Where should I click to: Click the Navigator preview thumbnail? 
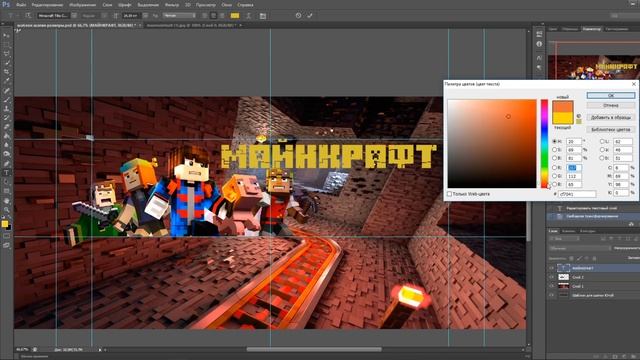(x=594, y=67)
